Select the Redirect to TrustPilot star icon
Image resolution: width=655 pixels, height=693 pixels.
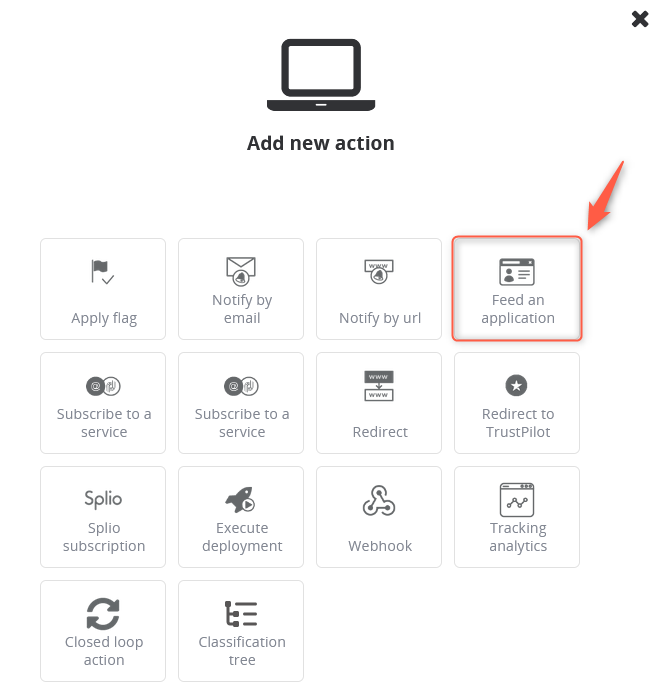click(x=516, y=385)
